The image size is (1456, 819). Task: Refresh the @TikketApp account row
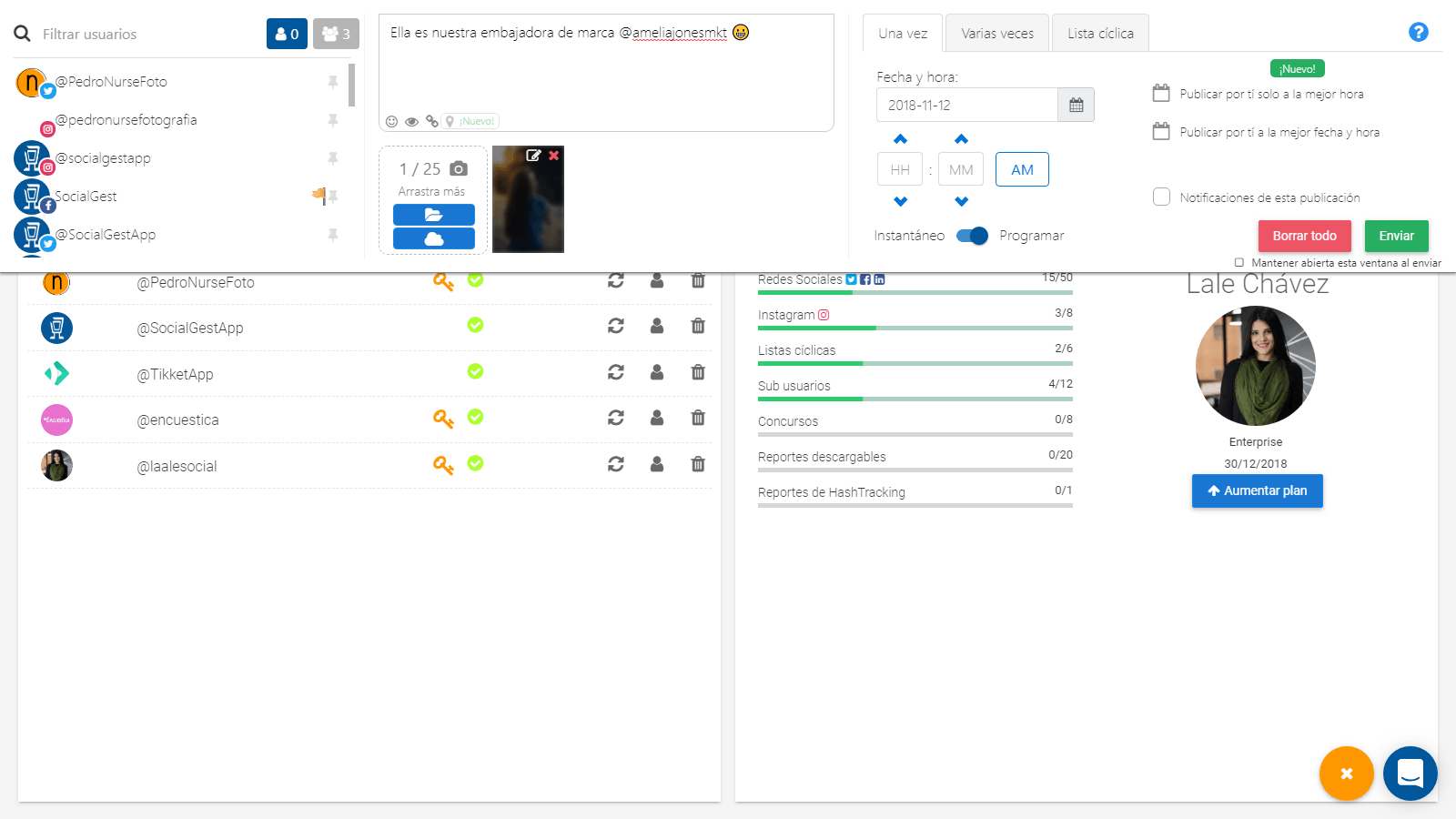[x=616, y=372]
